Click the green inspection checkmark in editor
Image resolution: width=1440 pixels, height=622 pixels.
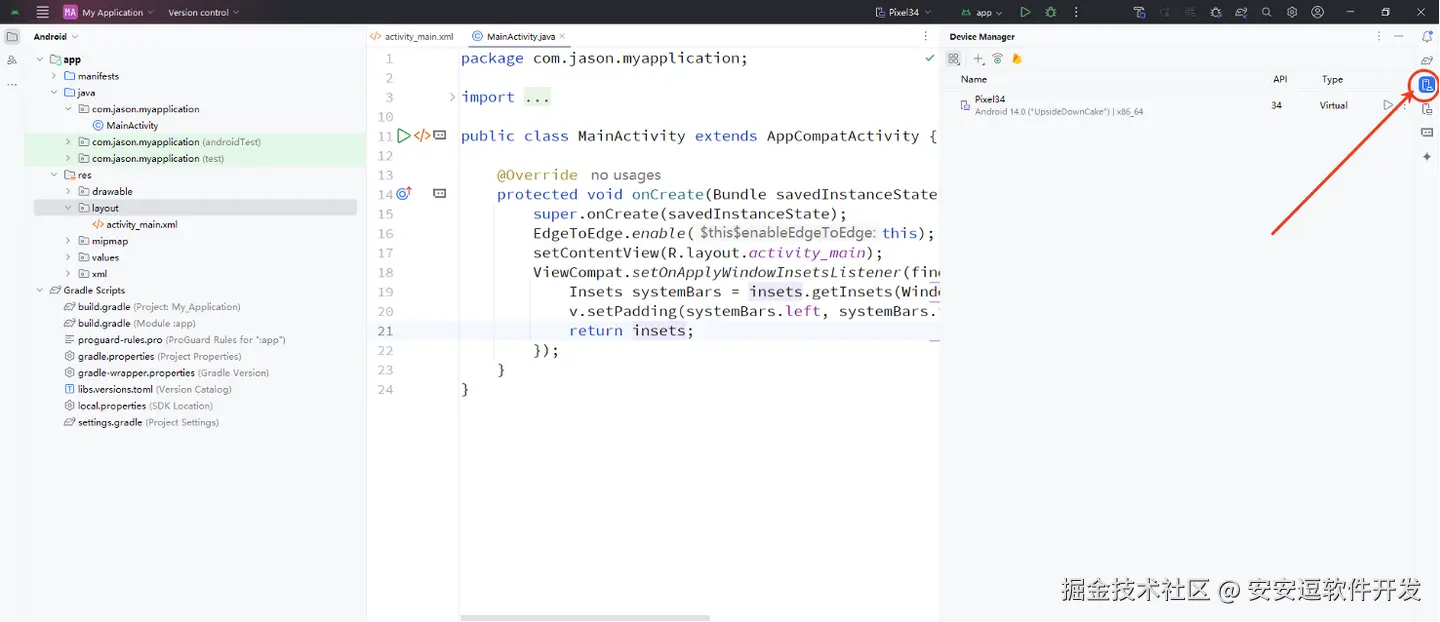coord(930,58)
